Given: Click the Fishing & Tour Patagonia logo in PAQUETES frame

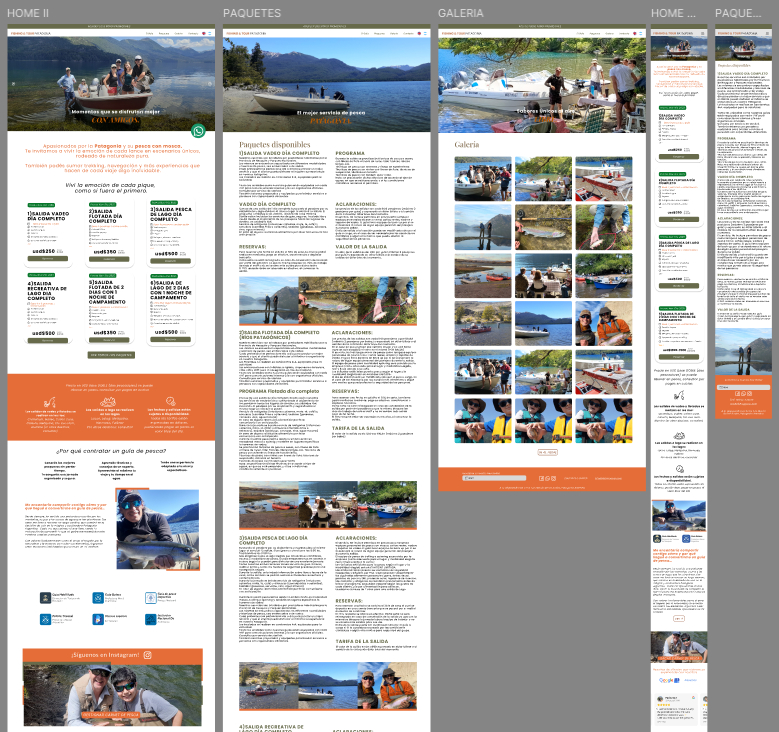Looking at the screenshot, I should coord(246,33).
